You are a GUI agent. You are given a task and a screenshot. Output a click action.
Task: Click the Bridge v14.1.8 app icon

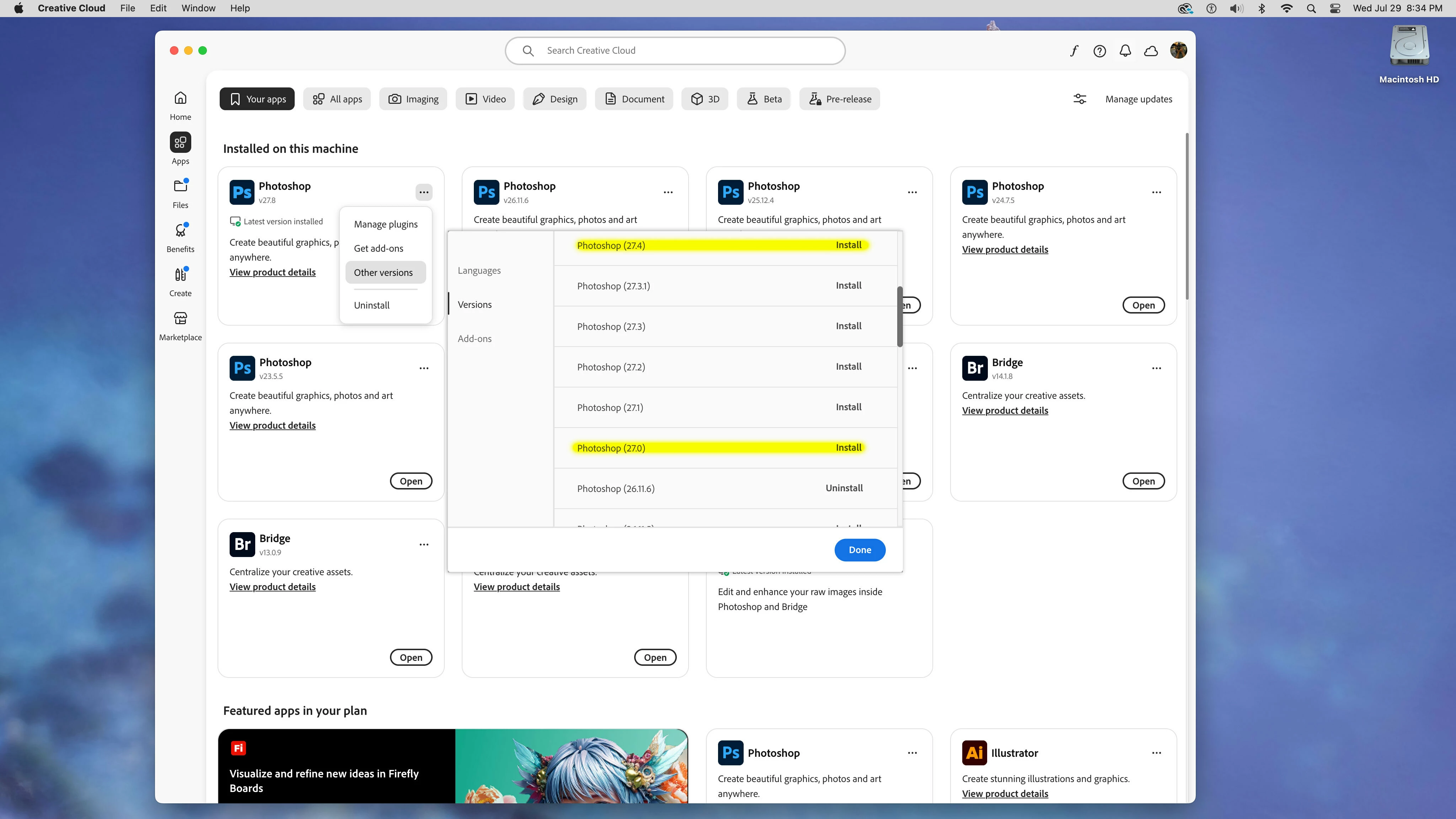tap(974, 368)
